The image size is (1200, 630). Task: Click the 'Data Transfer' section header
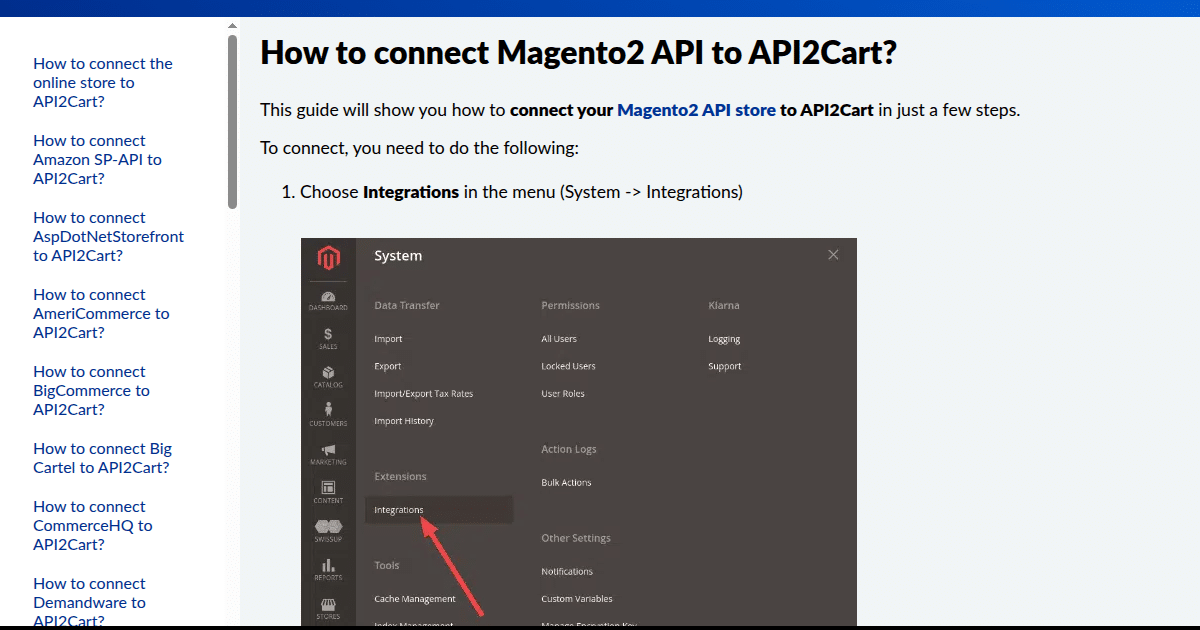pyautogui.click(x=407, y=306)
